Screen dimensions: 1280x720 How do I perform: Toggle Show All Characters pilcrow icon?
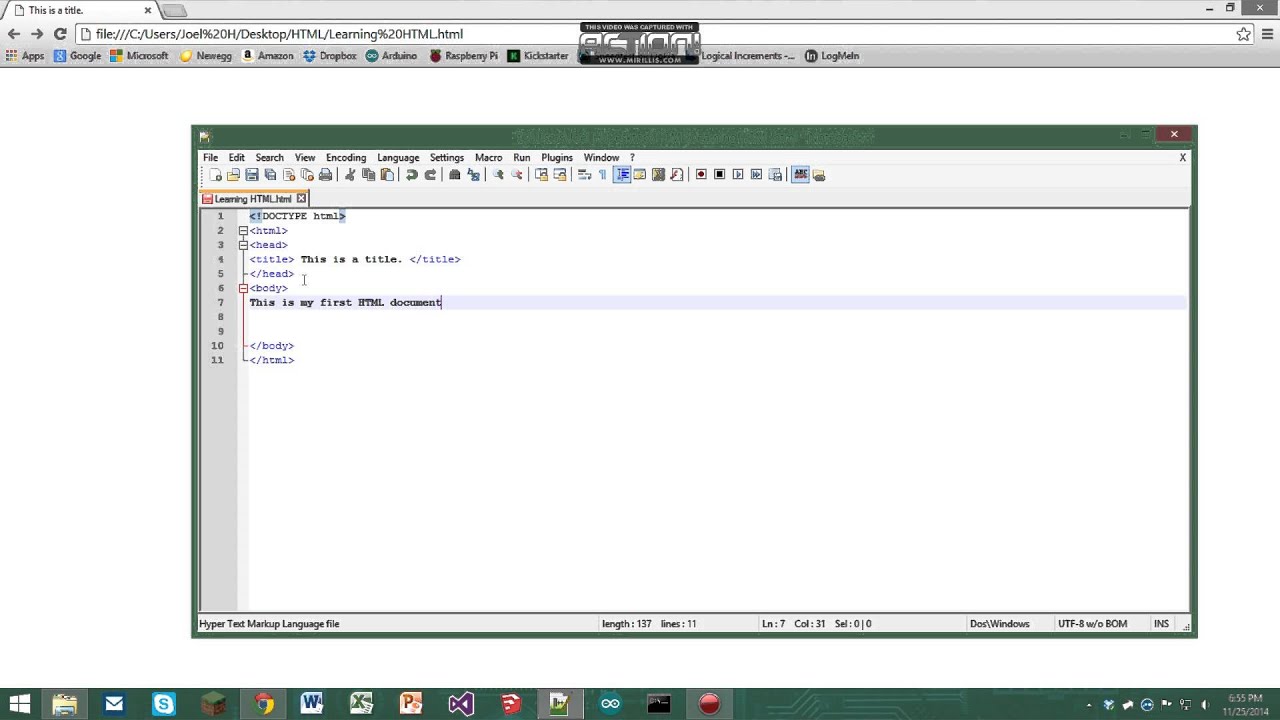(x=602, y=175)
